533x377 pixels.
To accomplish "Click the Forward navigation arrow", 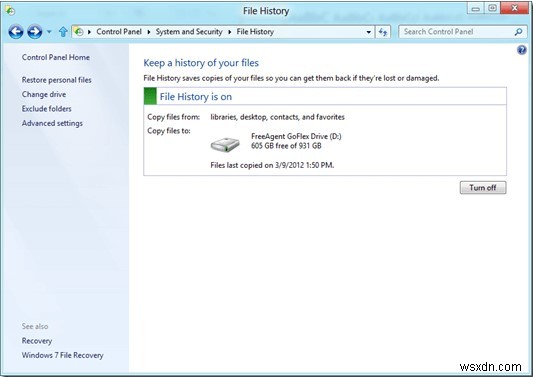I will (x=34, y=32).
